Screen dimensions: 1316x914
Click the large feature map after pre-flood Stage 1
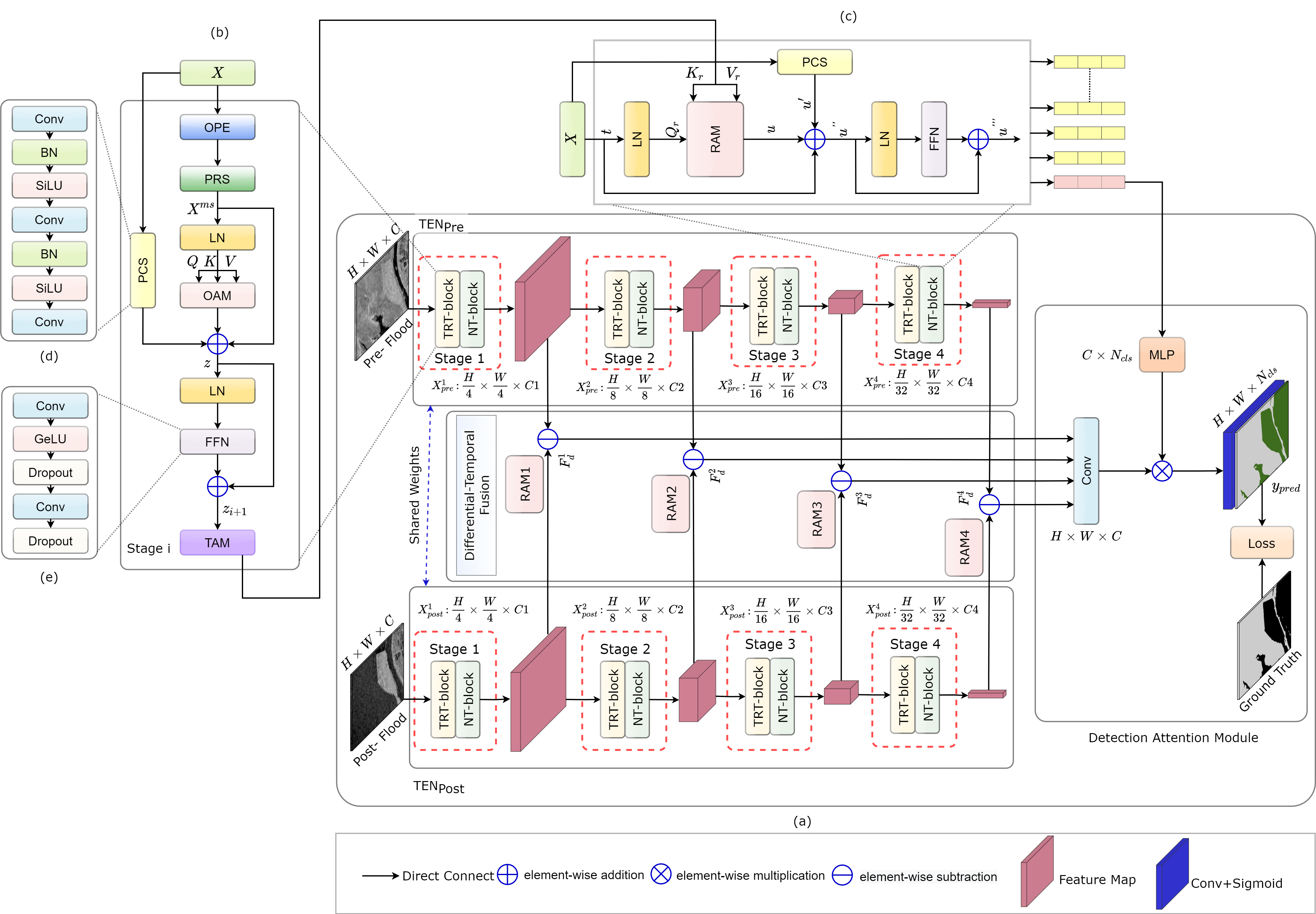pyautogui.click(x=543, y=299)
